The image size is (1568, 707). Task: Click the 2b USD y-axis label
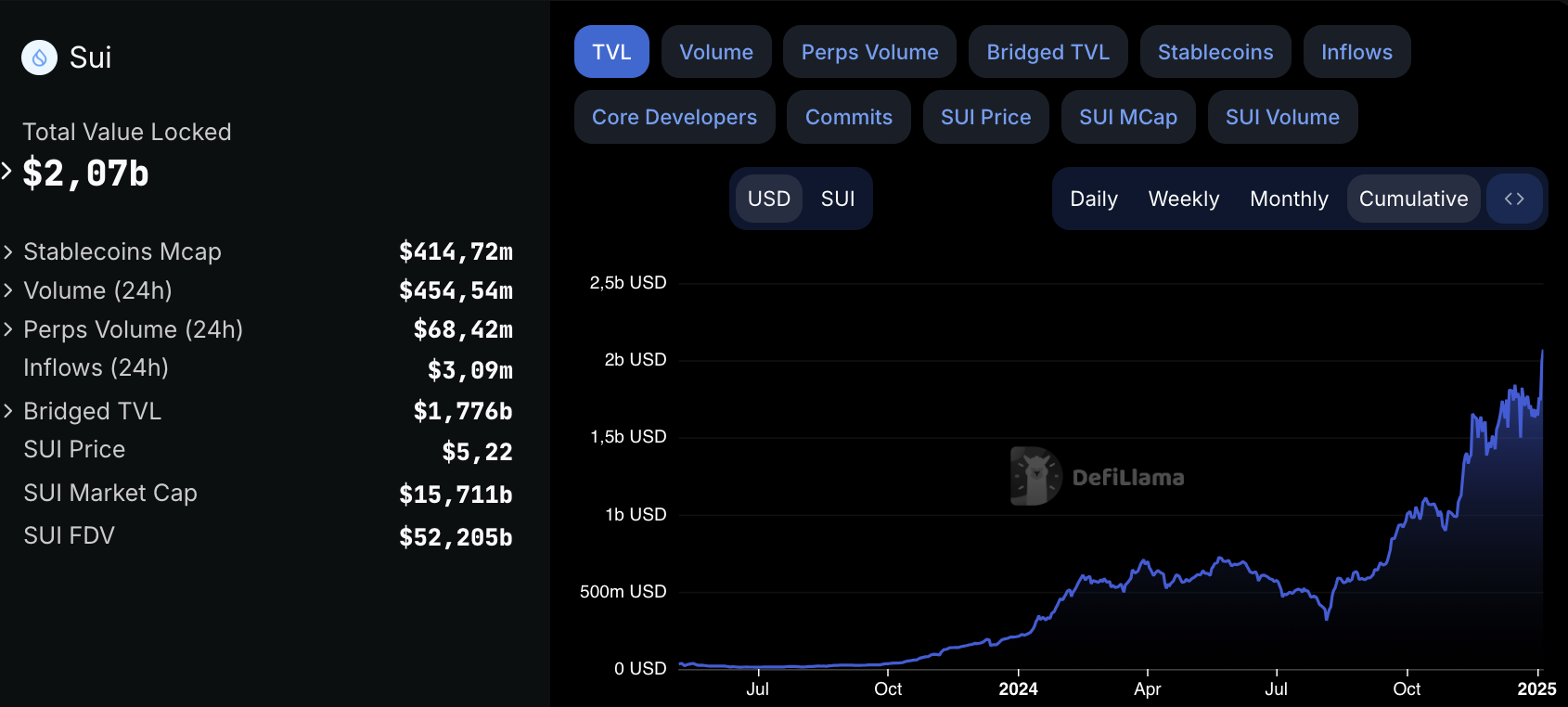(x=636, y=359)
